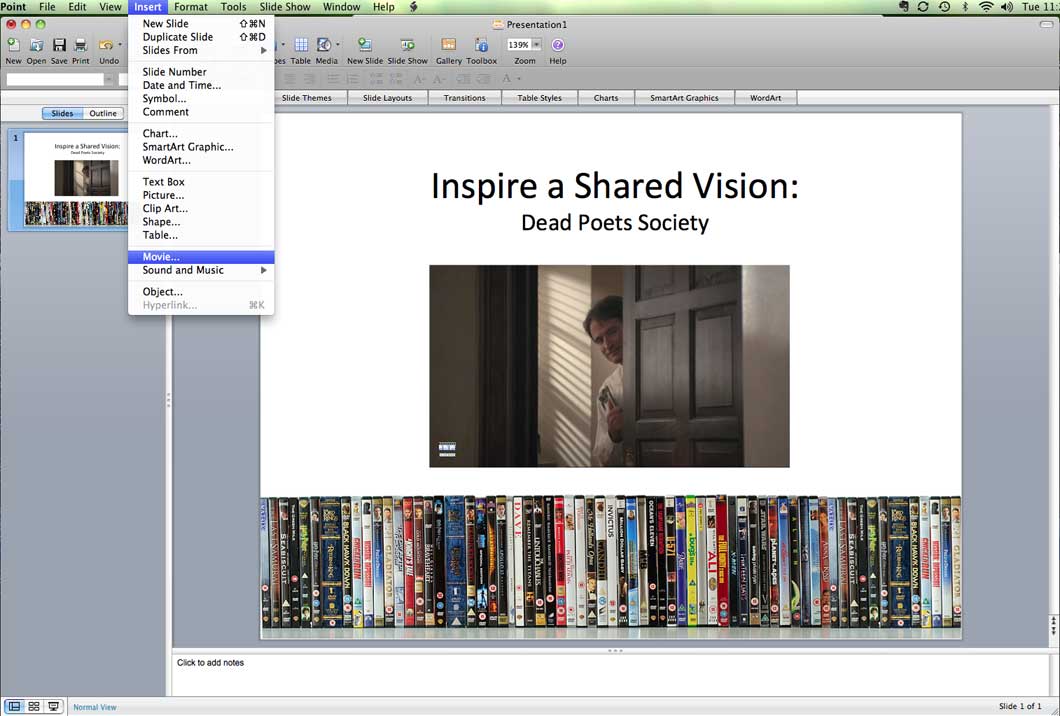
Task: Open the Window menu
Action: click(341, 7)
